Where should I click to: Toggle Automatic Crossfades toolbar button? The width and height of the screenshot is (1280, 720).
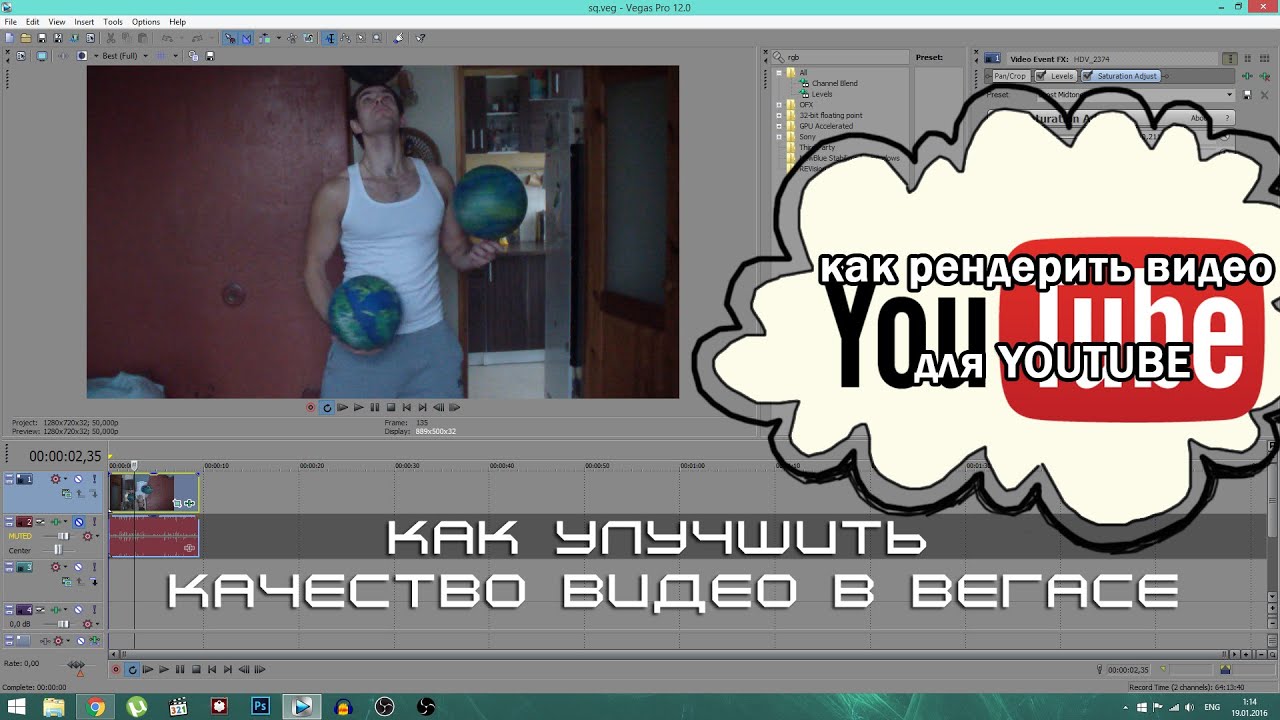[246, 38]
